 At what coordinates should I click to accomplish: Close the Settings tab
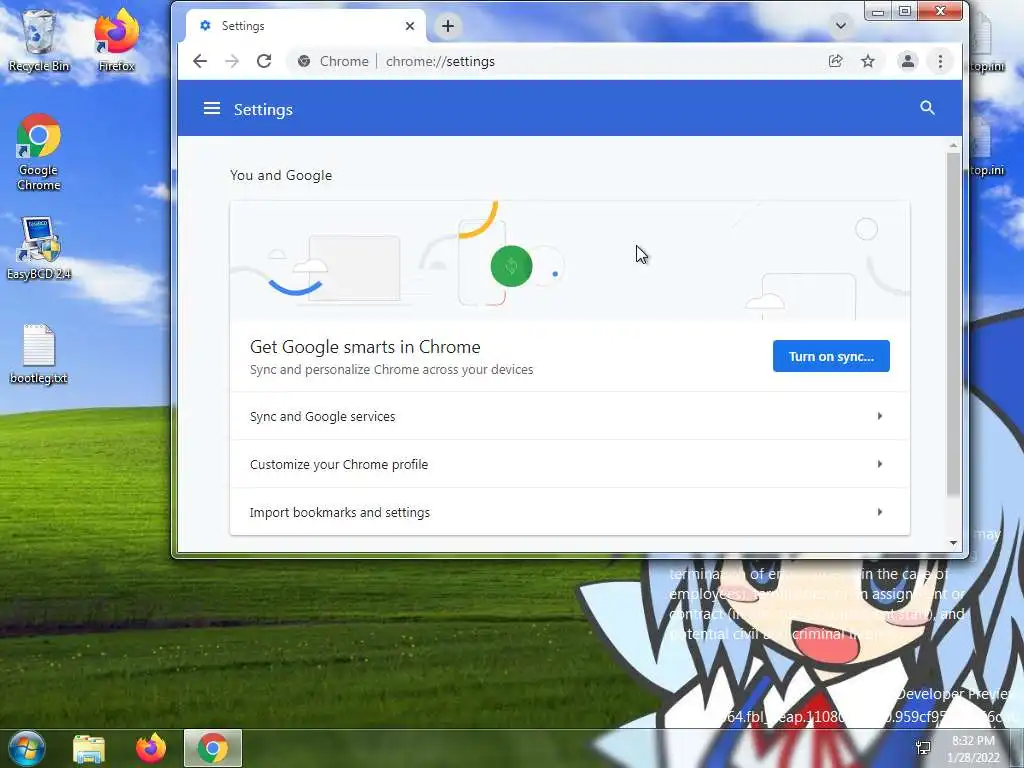point(409,26)
